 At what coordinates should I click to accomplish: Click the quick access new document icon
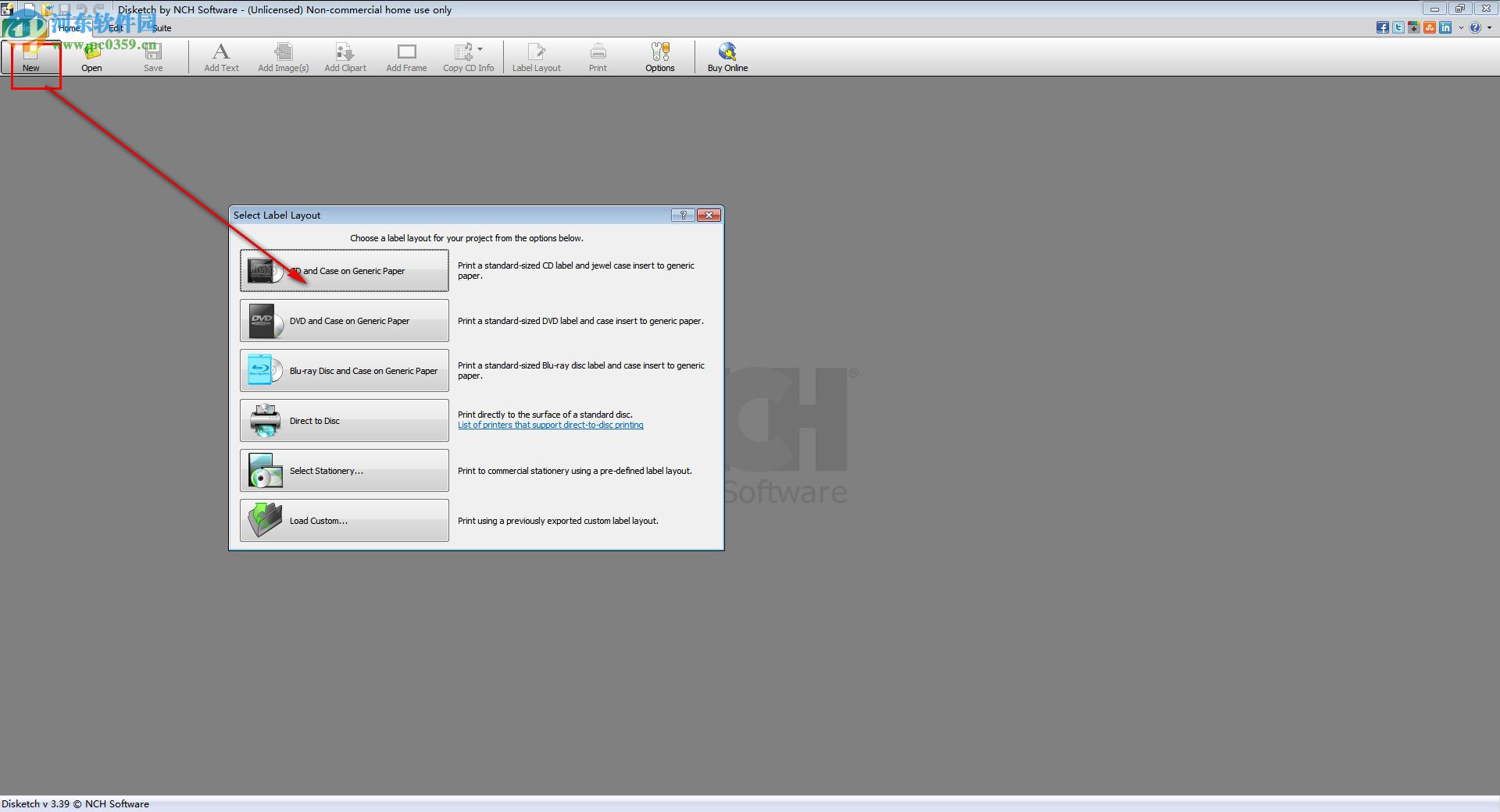(28, 9)
